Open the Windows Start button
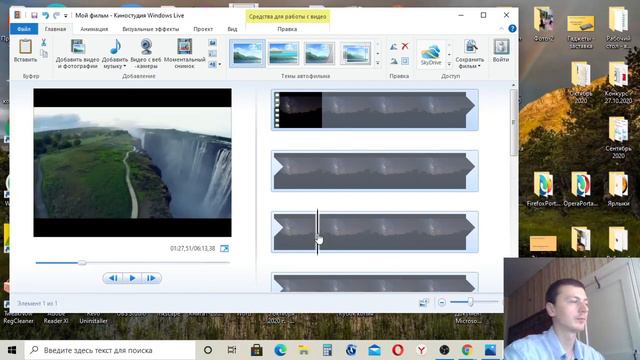 coord(12,350)
